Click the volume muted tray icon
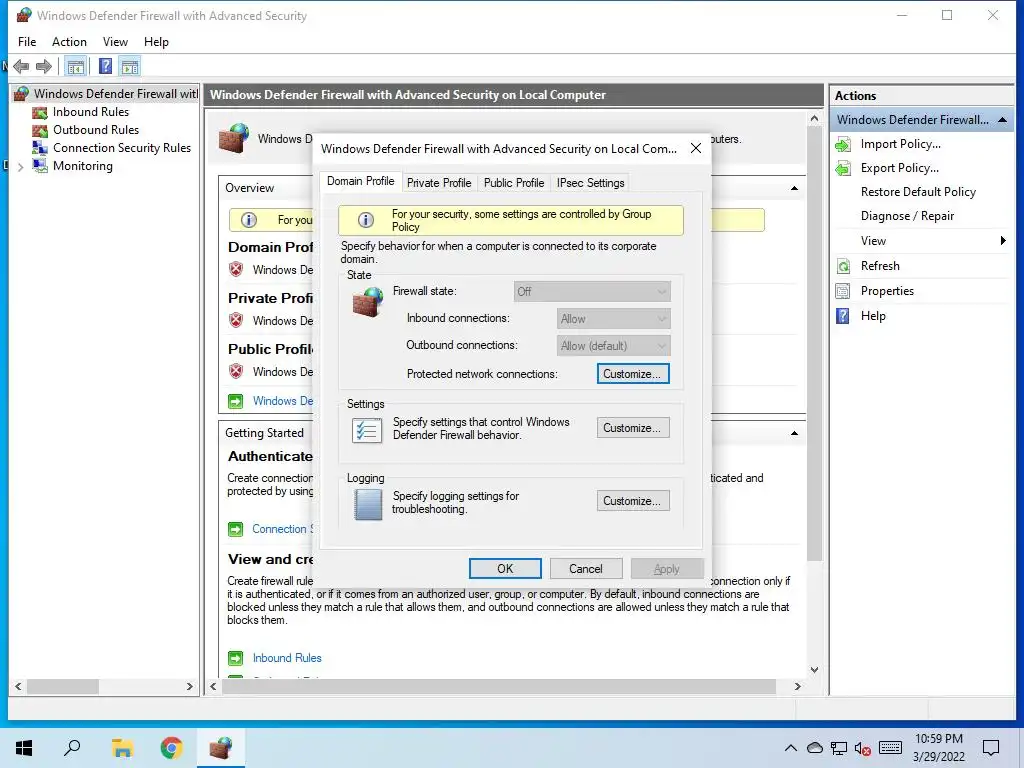 (863, 748)
